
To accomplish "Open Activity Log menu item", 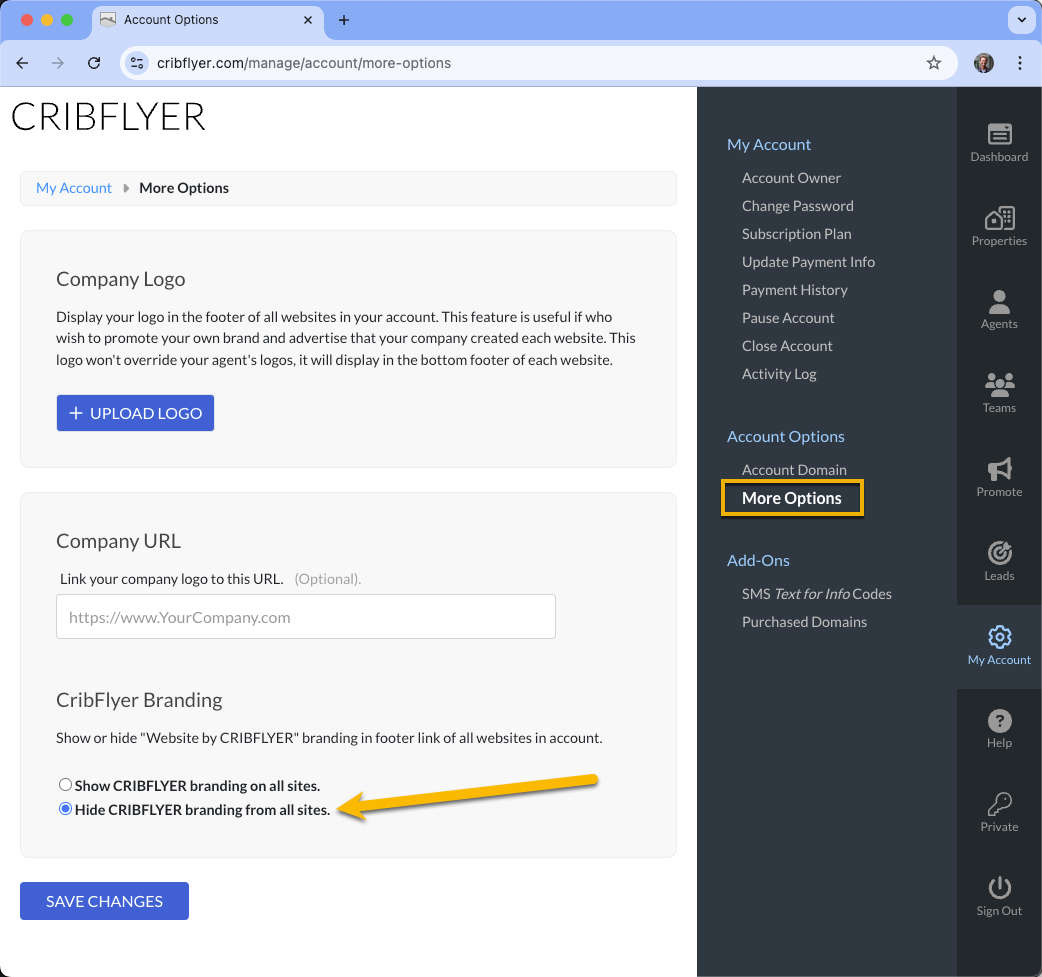I will (779, 374).
